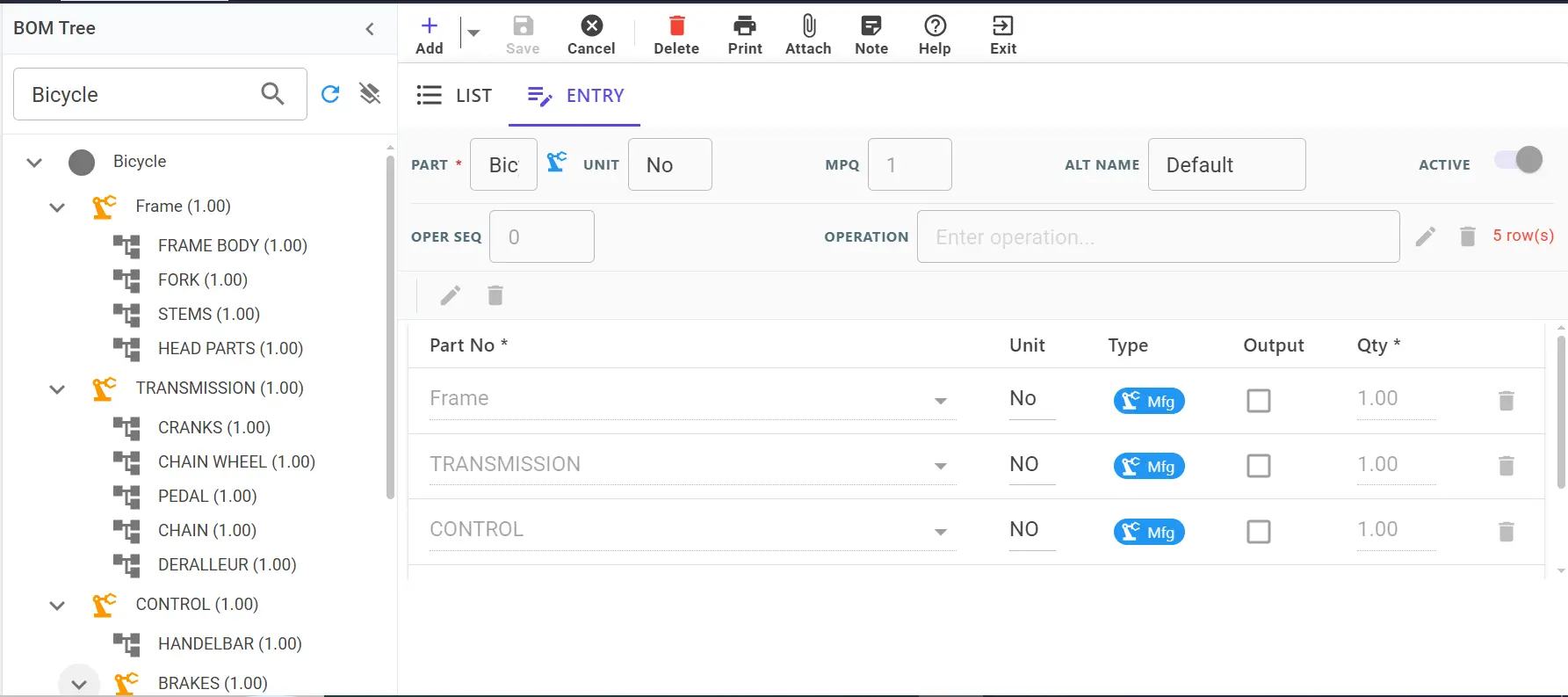Viewport: 1568px width, 697px height.
Task: Collapse the TRANSMISSION tree node
Action: (57, 389)
